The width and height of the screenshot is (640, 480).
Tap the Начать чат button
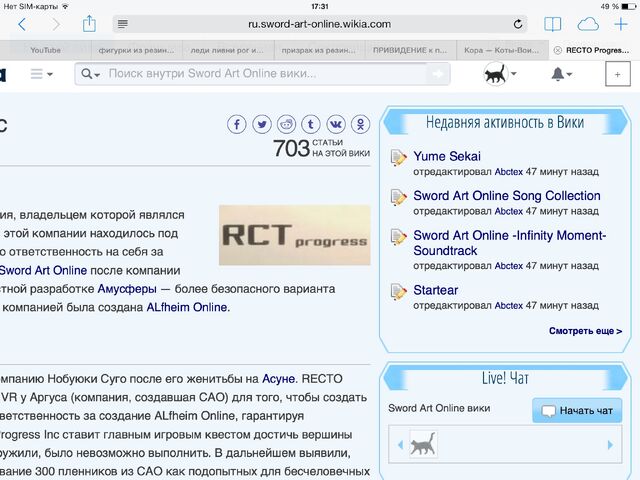click(577, 411)
